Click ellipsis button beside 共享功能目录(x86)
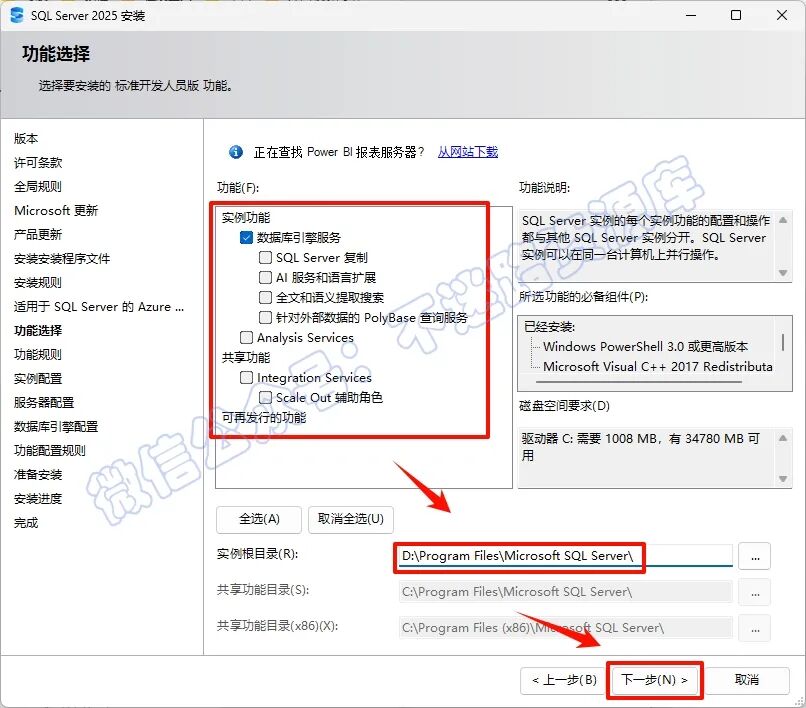The image size is (806, 708). click(755, 628)
